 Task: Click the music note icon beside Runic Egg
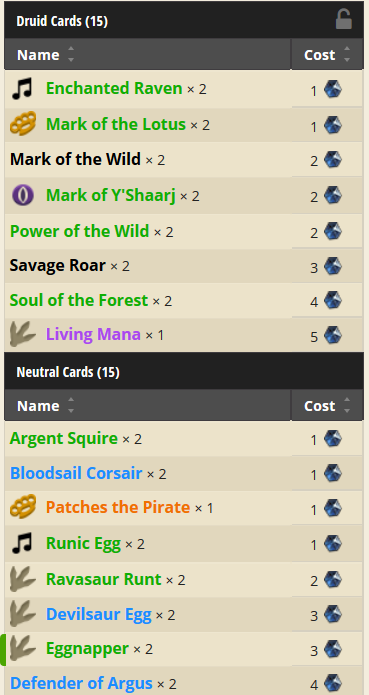tap(23, 543)
